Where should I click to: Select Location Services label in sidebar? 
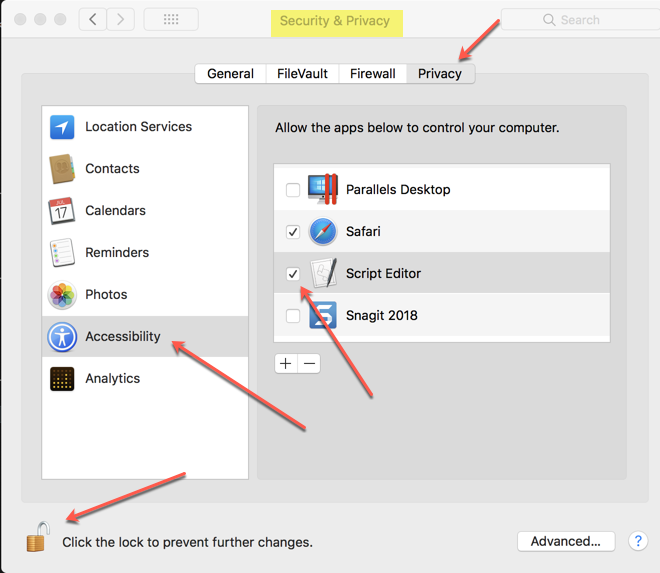(x=138, y=127)
